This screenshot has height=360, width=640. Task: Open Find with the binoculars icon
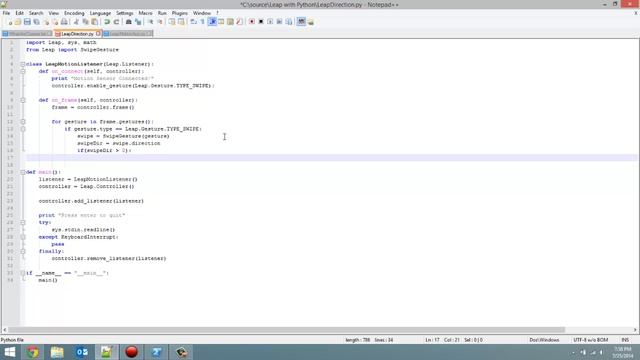click(128, 22)
